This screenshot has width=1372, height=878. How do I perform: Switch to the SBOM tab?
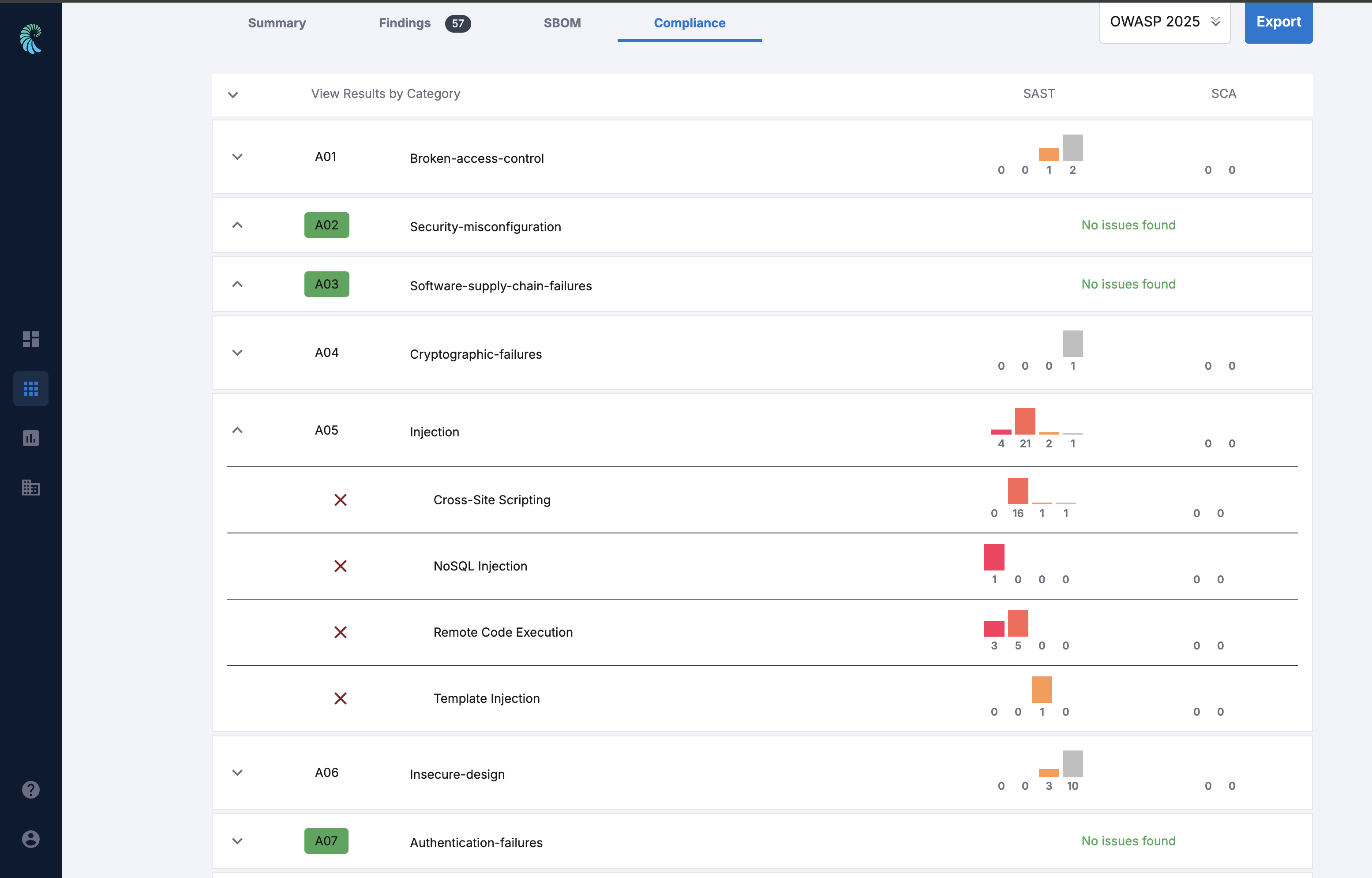tap(562, 23)
